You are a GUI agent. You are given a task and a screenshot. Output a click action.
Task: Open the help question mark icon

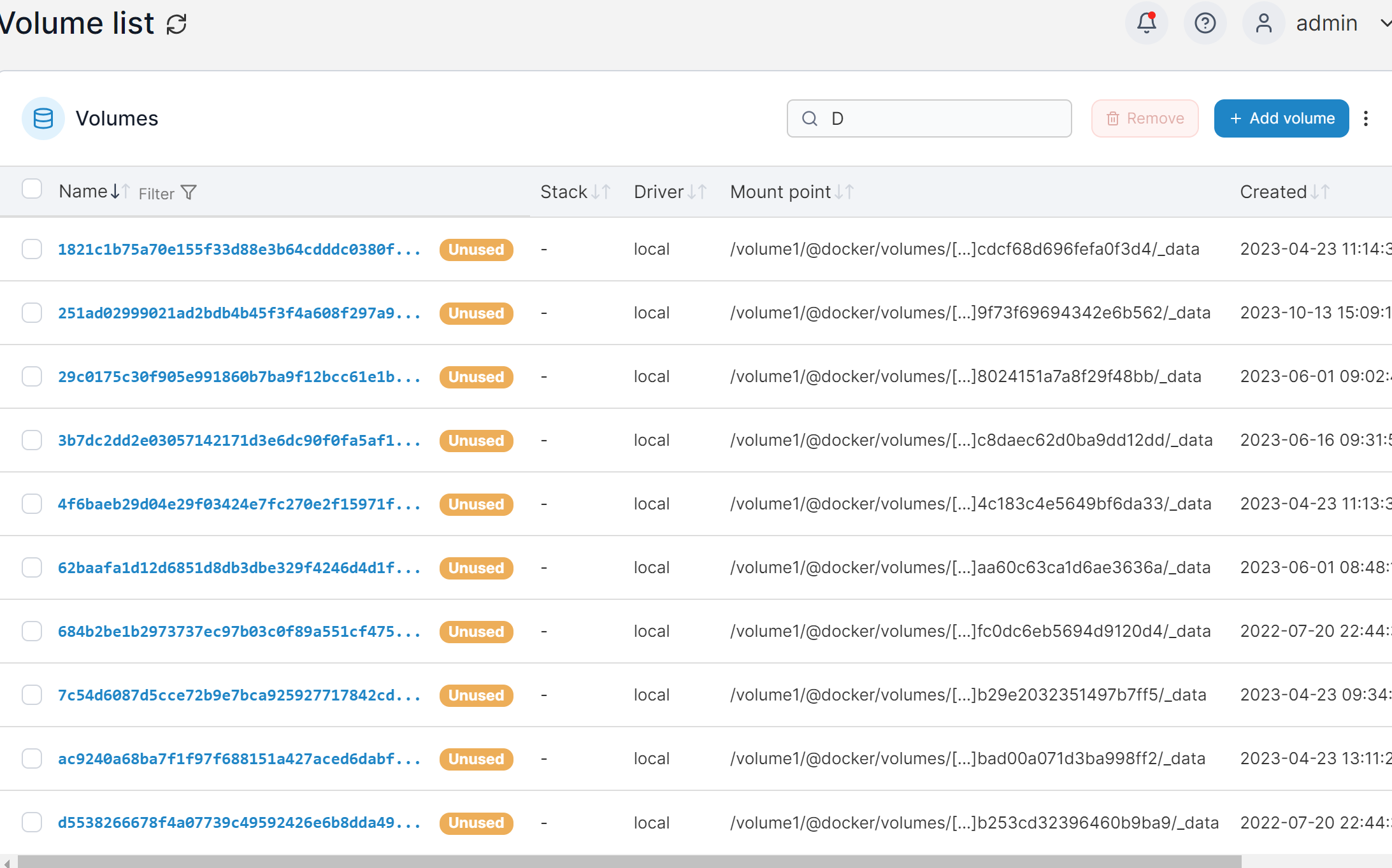point(1205,23)
